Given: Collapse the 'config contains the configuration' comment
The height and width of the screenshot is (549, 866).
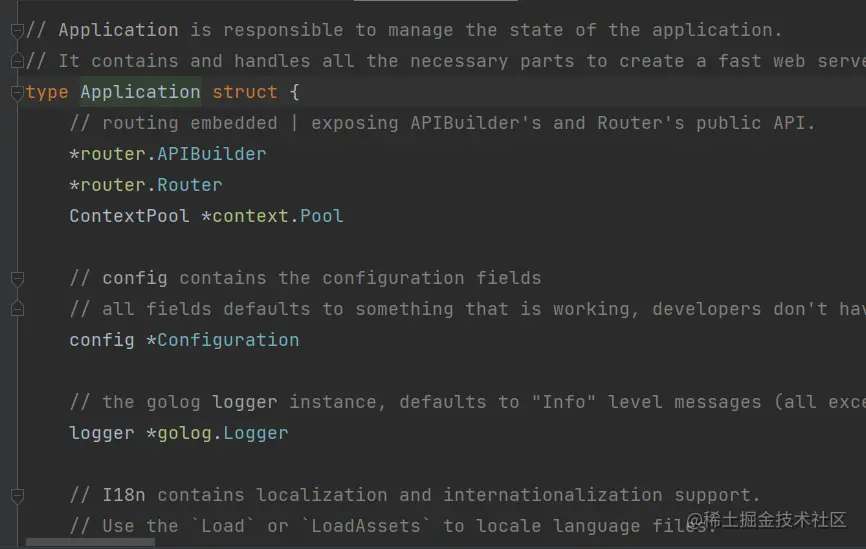Looking at the screenshot, I should click(x=16, y=278).
